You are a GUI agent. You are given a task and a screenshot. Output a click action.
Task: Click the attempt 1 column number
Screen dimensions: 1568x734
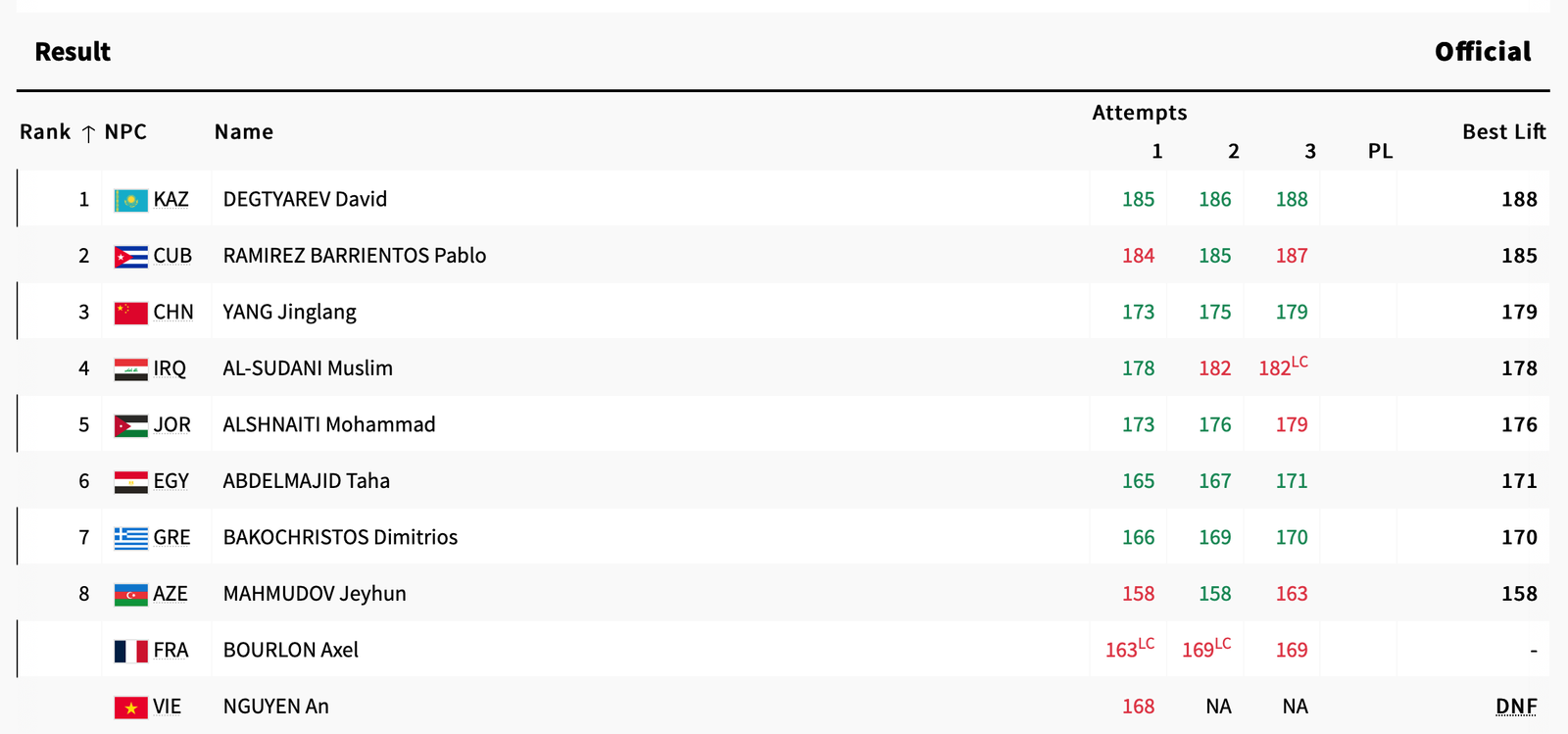1157,152
